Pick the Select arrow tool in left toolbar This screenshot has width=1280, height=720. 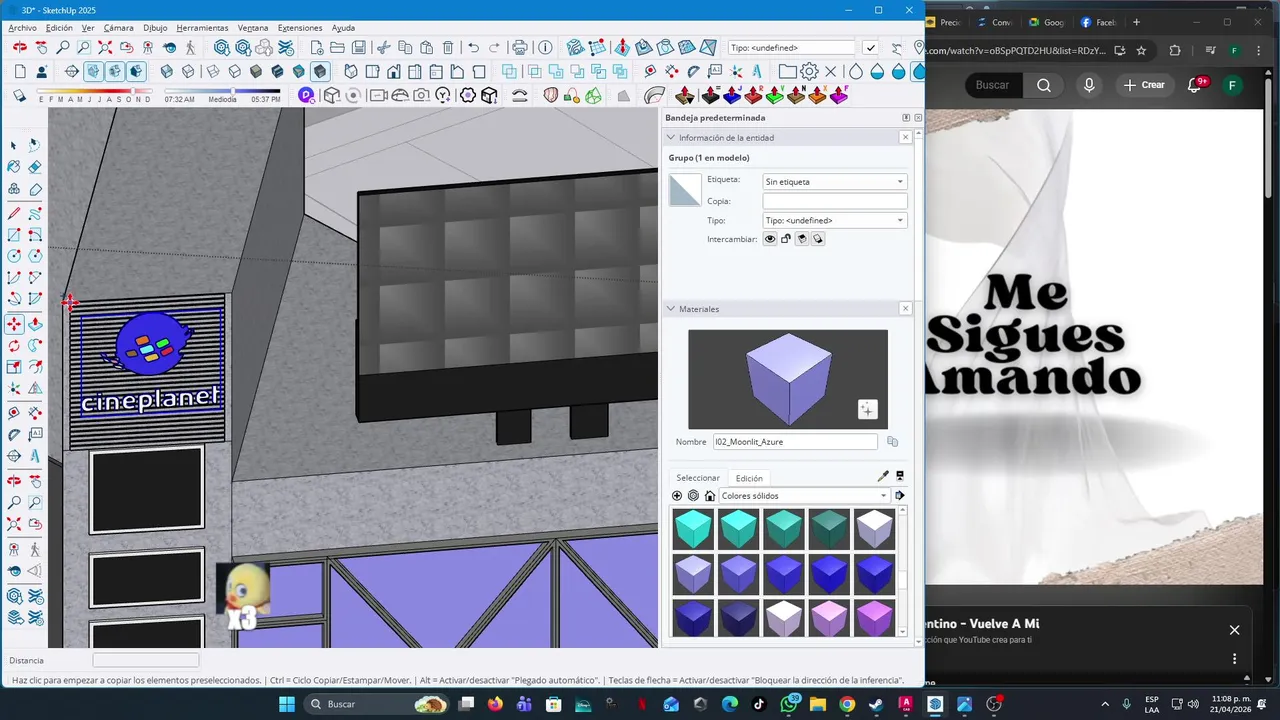[x=14, y=145]
